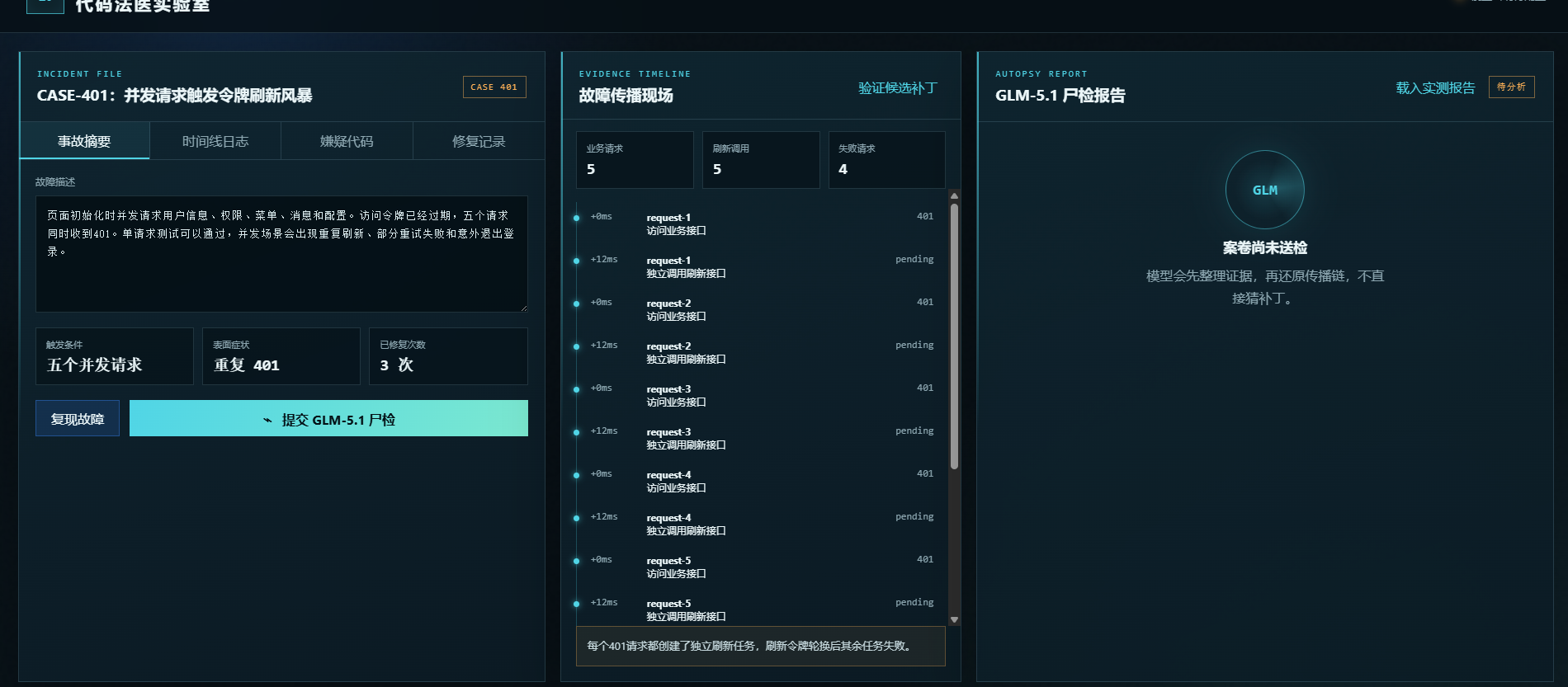Click the request-1 pending status text
Screen dimensions: 1568x687
point(914,259)
